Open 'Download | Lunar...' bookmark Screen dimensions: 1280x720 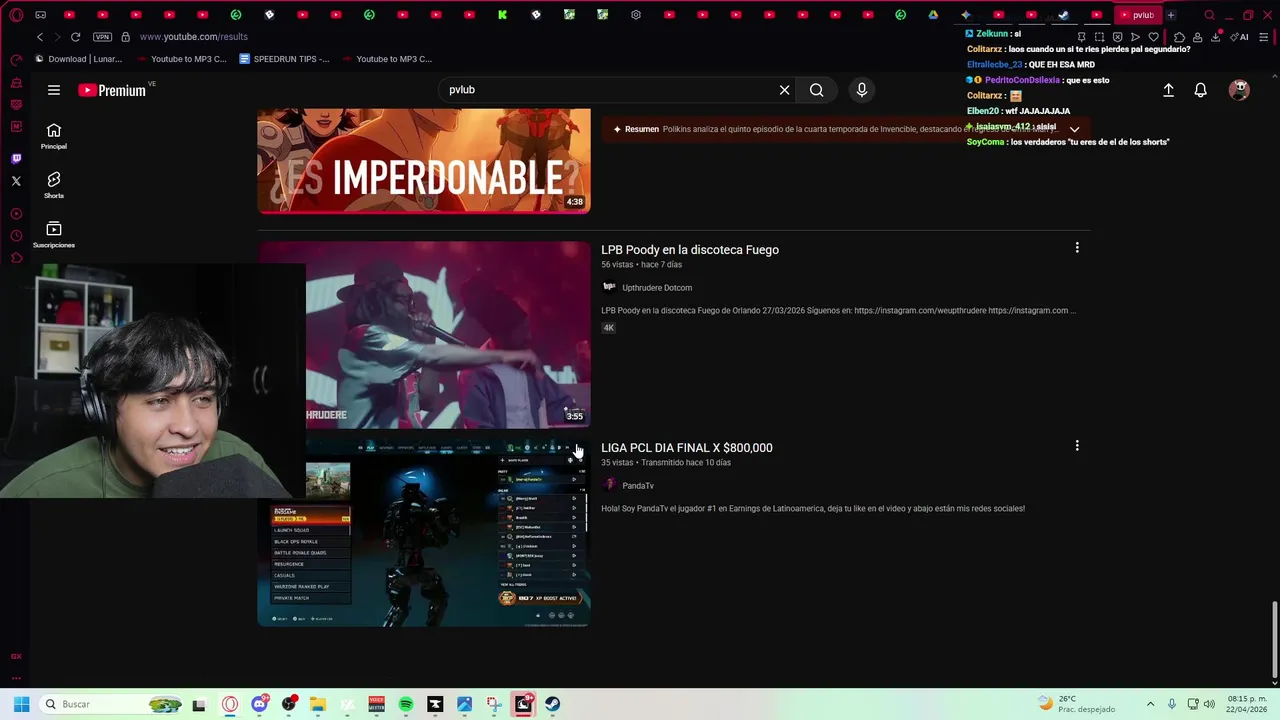(x=79, y=59)
